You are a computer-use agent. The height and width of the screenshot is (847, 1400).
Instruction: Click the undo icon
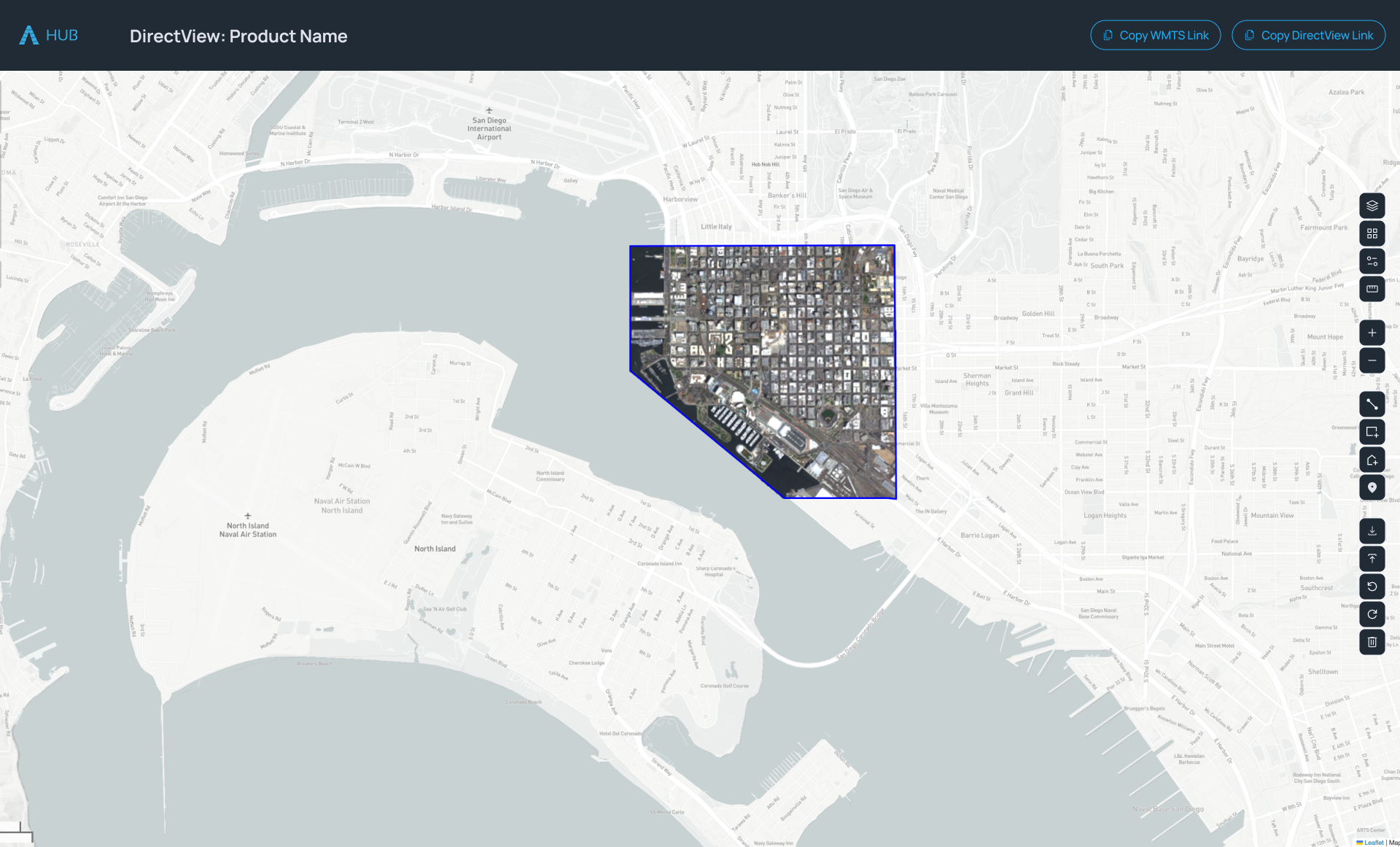coord(1372,587)
